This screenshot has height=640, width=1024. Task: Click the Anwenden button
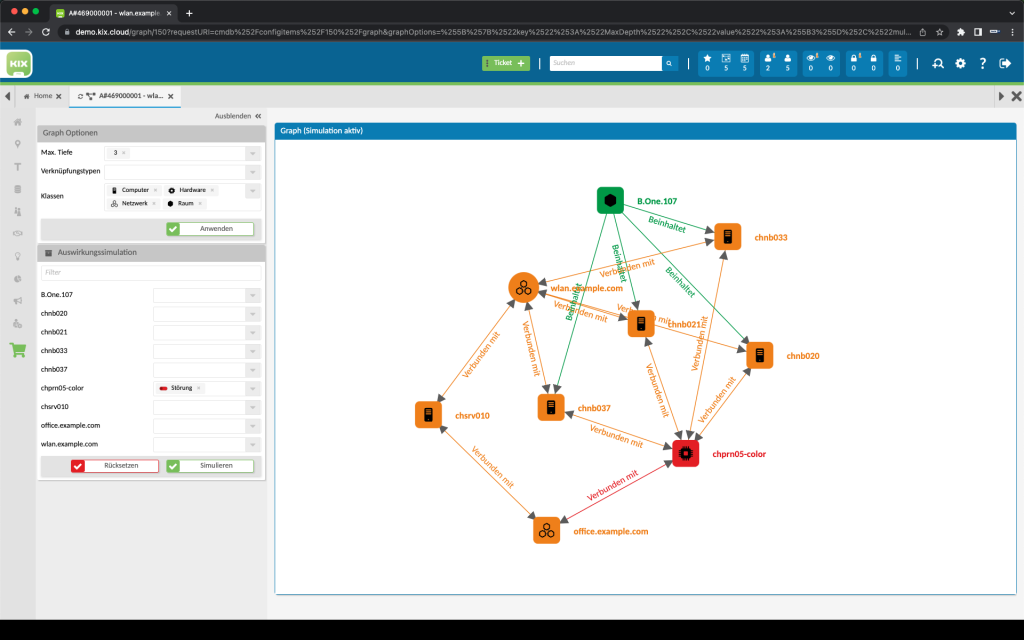tap(210, 228)
